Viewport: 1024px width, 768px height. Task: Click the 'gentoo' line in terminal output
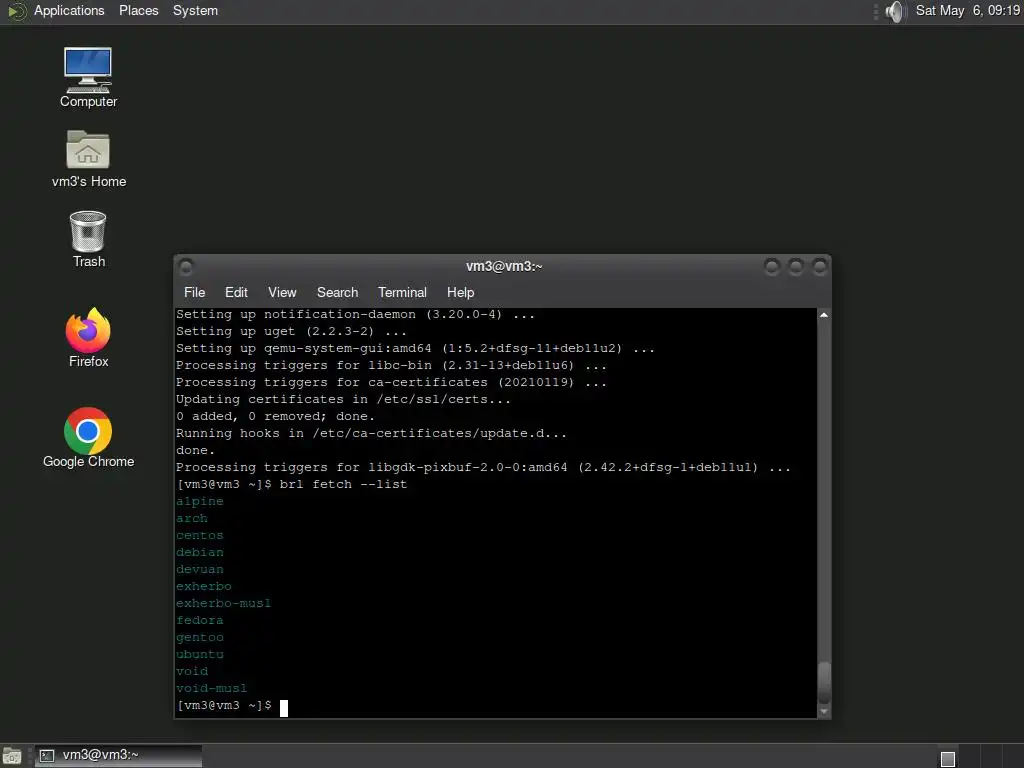(x=200, y=637)
